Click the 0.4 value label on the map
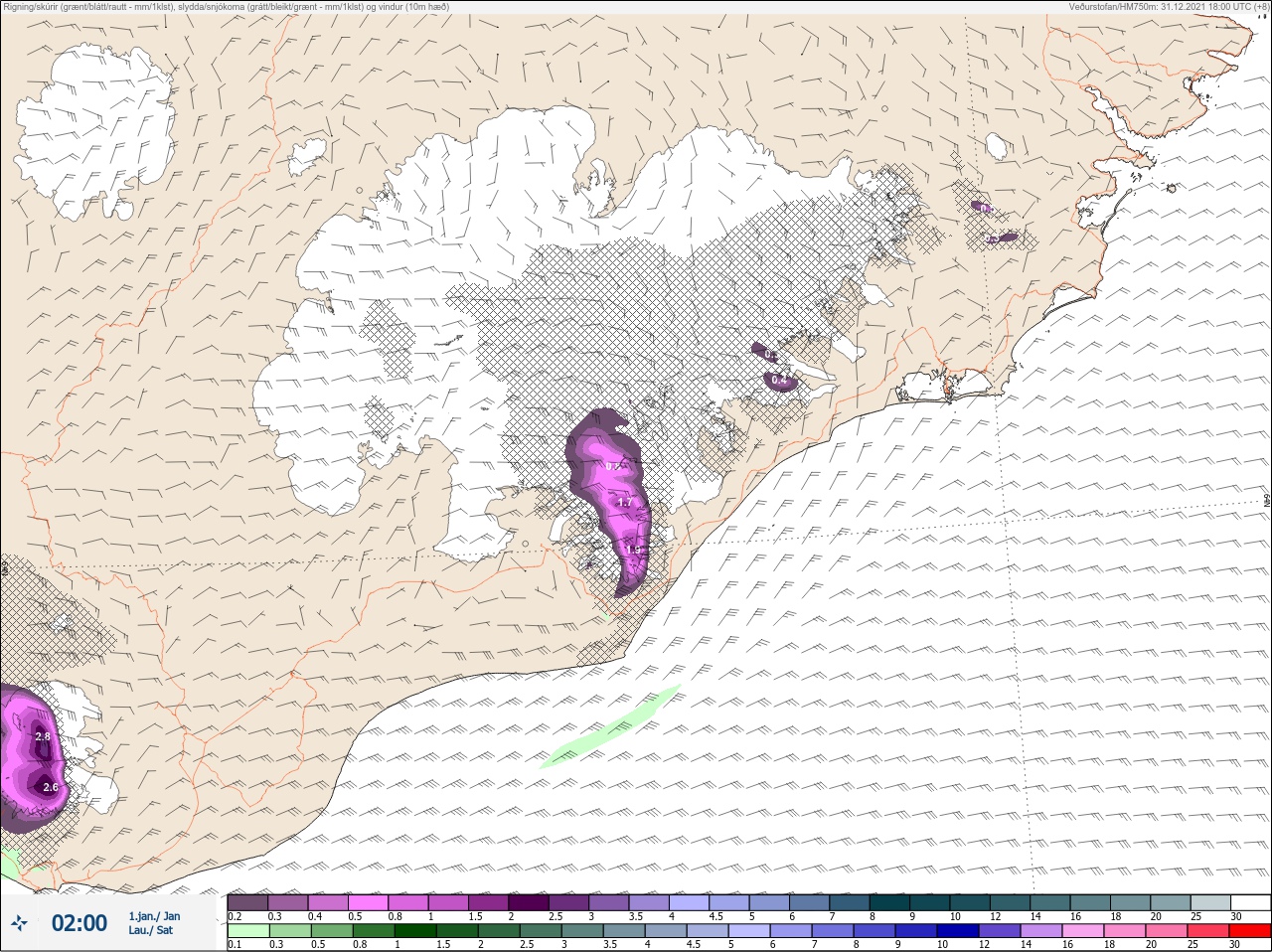Image resolution: width=1272 pixels, height=952 pixels. pyautogui.click(x=779, y=381)
